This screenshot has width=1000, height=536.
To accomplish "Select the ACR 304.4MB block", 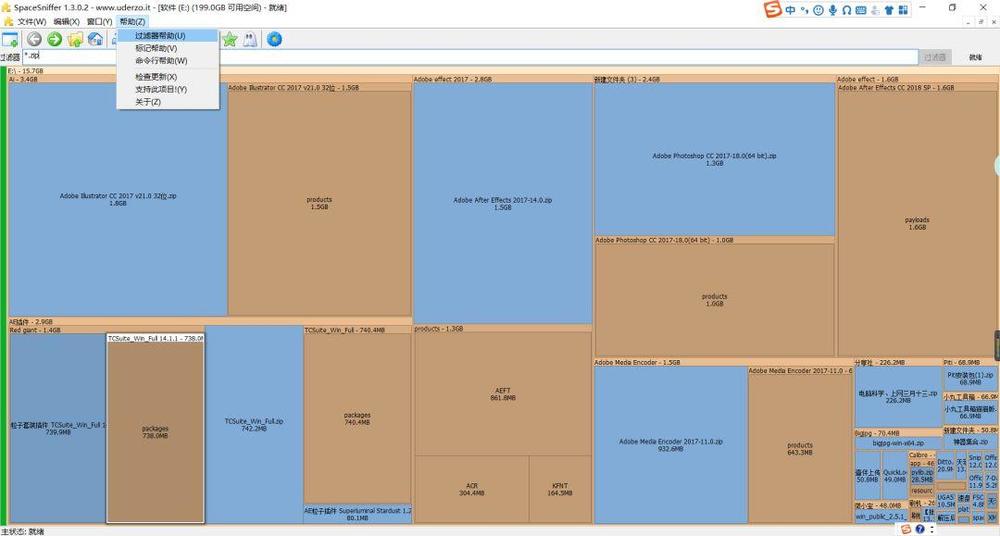I will coord(472,489).
